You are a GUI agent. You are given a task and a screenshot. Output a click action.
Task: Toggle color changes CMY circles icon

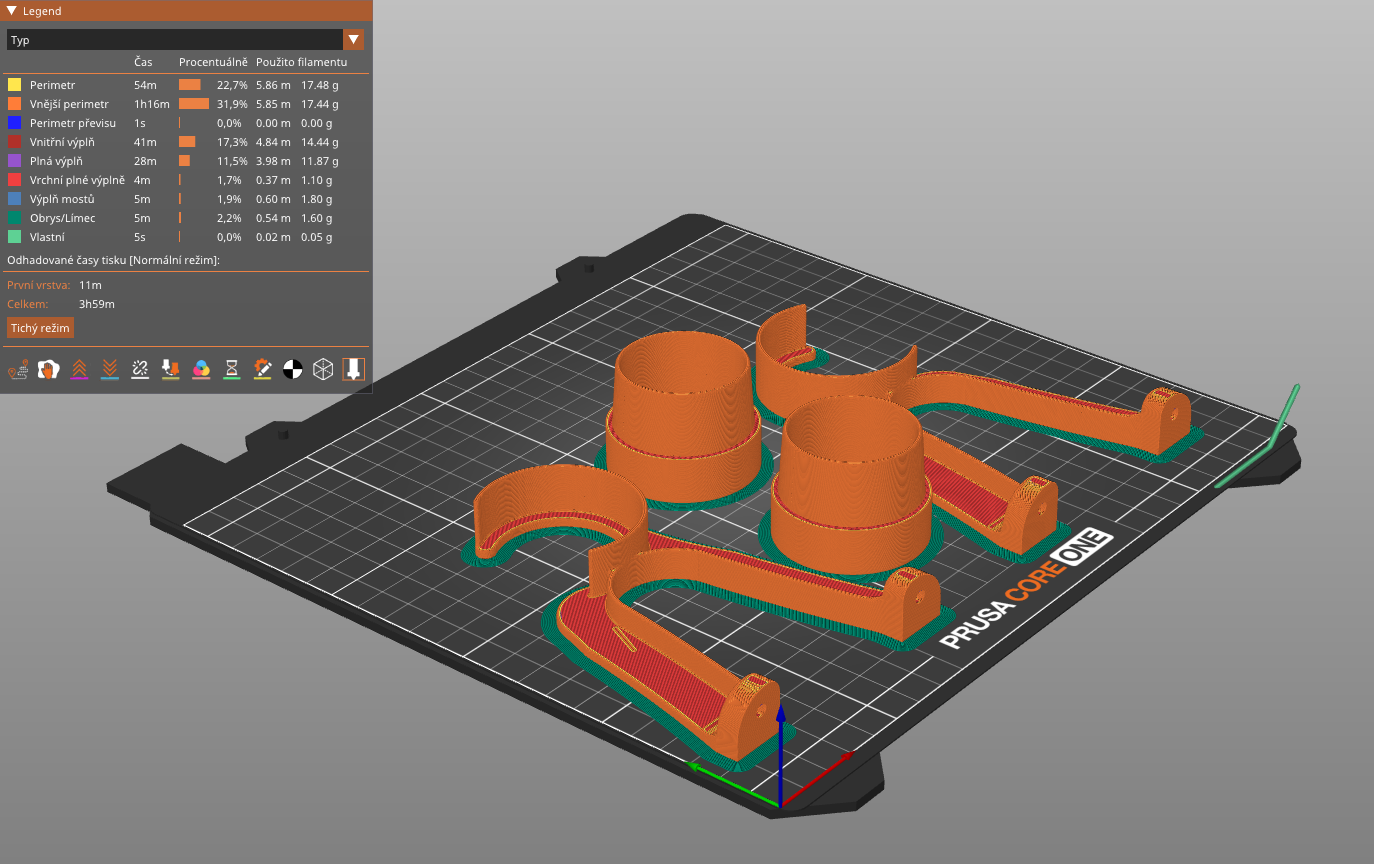[201, 369]
